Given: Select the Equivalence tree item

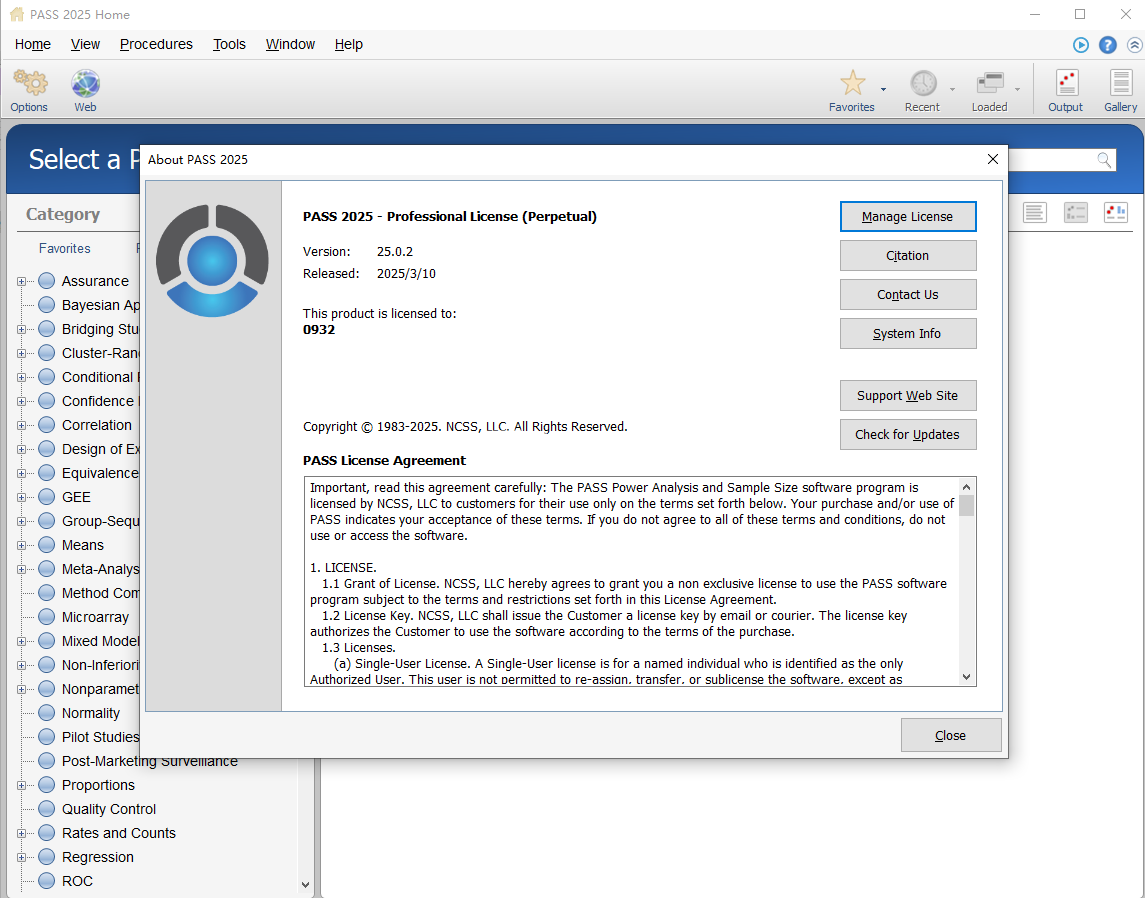Looking at the screenshot, I should 100,473.
